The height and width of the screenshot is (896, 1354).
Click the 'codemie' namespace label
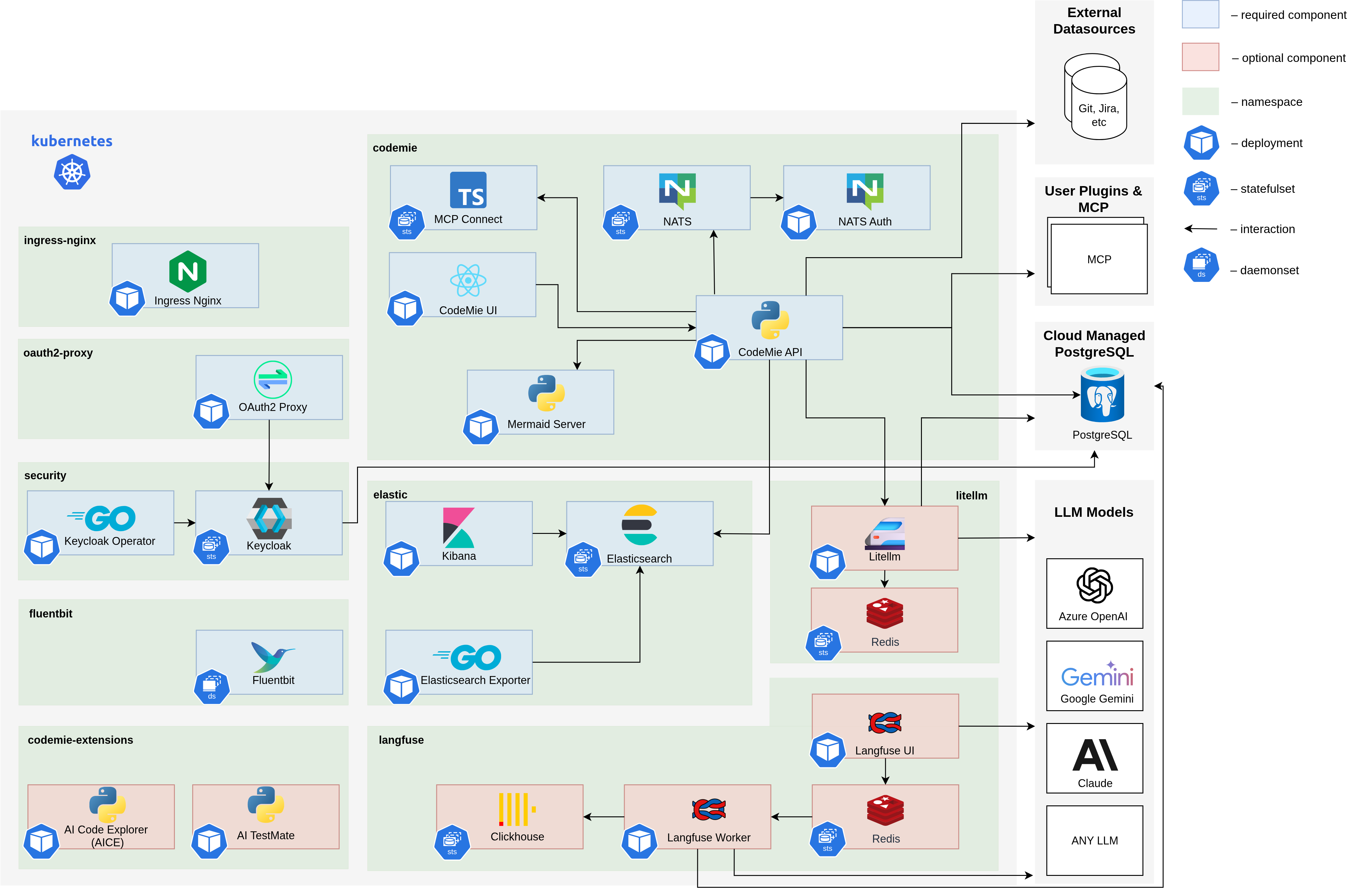(x=395, y=148)
